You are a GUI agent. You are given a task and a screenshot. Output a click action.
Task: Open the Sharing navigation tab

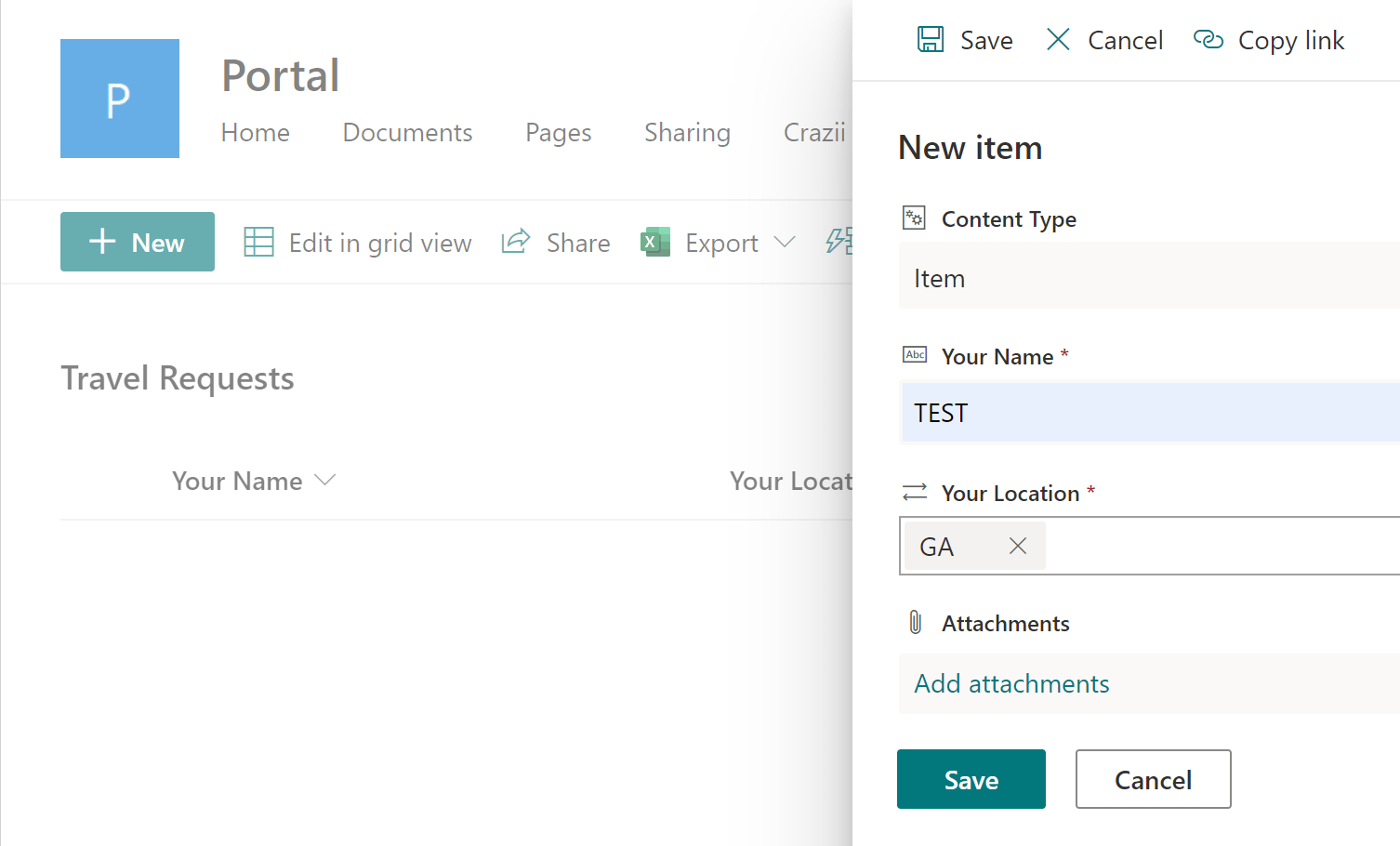tap(687, 133)
